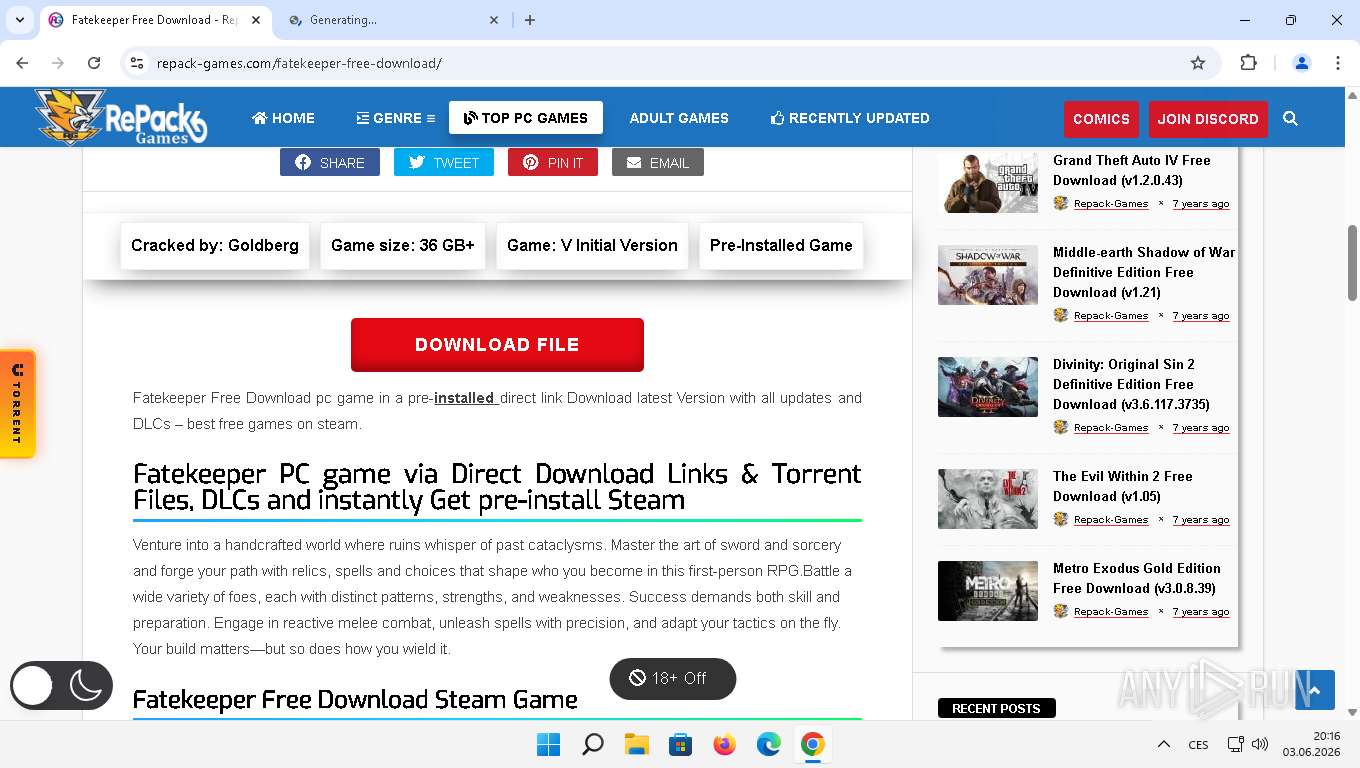Open Chrome extensions puzzle icon
The image size is (1360, 768).
(x=1248, y=63)
